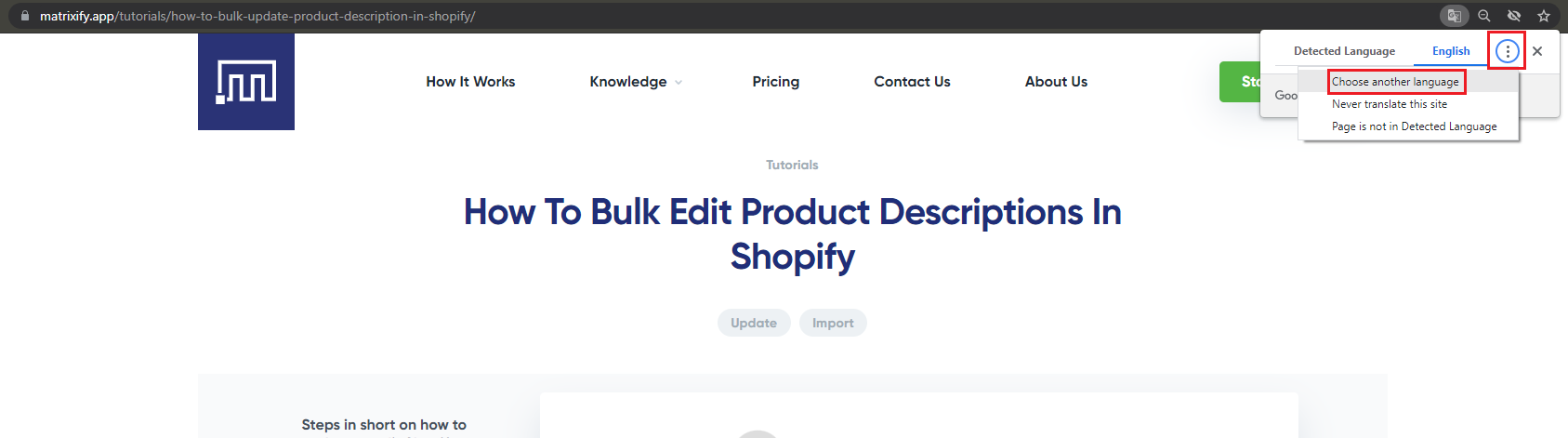
Task: Go to the Pricing page
Action: point(776,82)
